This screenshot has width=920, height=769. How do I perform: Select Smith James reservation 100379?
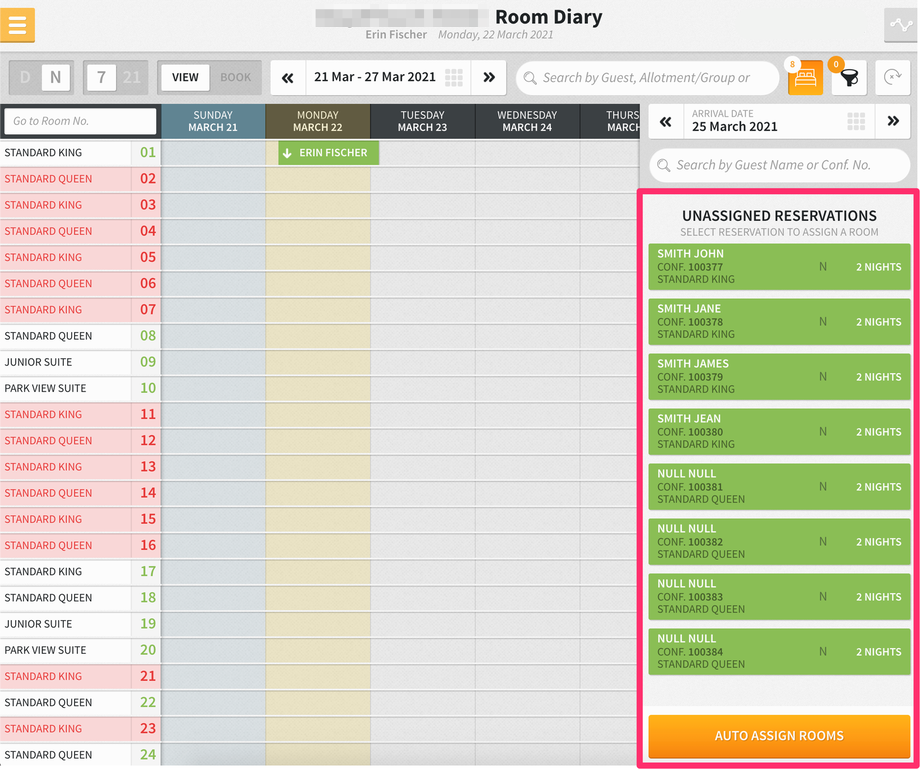click(779, 377)
